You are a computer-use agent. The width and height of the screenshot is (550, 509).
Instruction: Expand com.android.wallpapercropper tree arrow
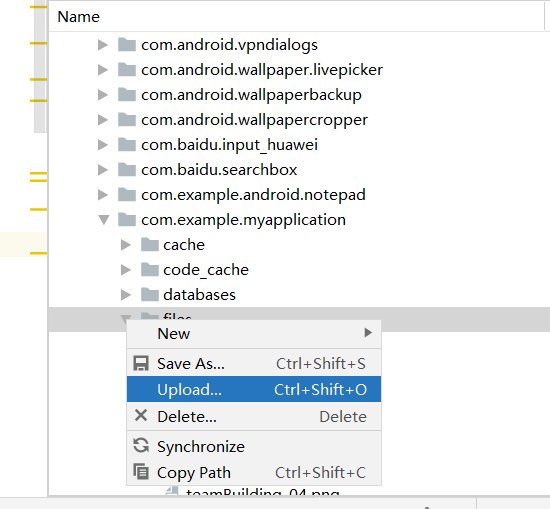coord(102,120)
